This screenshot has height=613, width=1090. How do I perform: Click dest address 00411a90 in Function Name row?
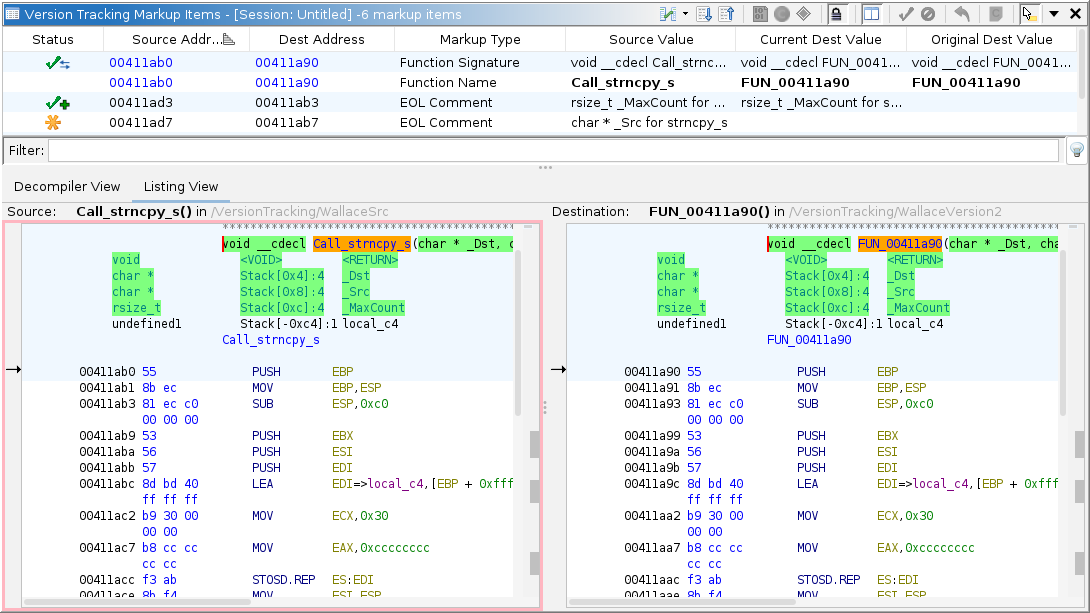(x=286, y=83)
